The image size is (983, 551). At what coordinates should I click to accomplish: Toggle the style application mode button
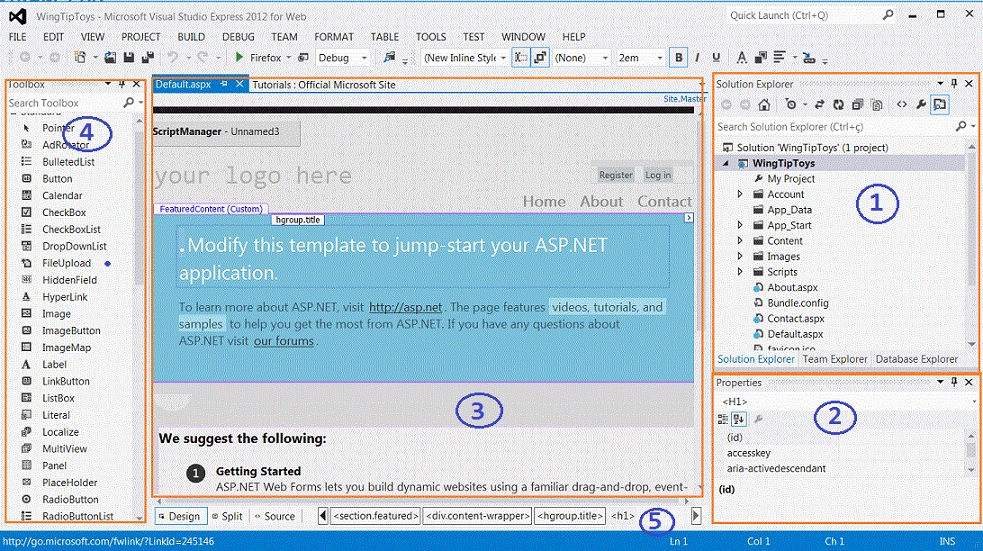[520, 58]
